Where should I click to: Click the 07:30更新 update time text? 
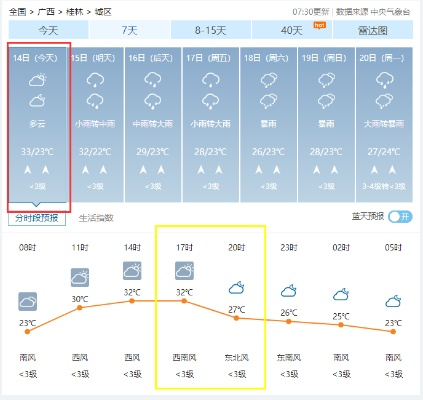pyautogui.click(x=311, y=12)
